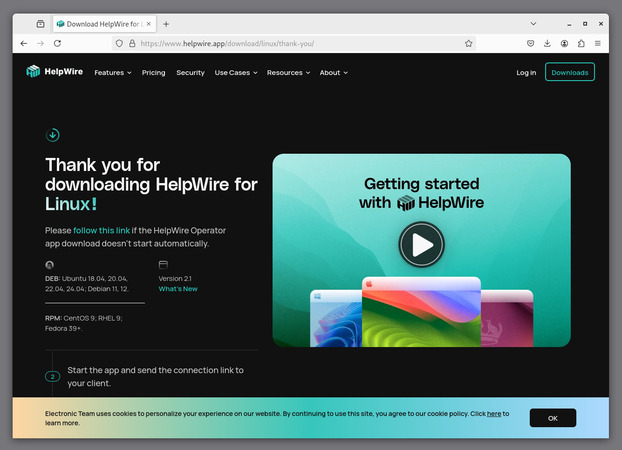Click the Windows screenshot in the video thumbnail
This screenshot has height=450, width=622.
[336, 318]
